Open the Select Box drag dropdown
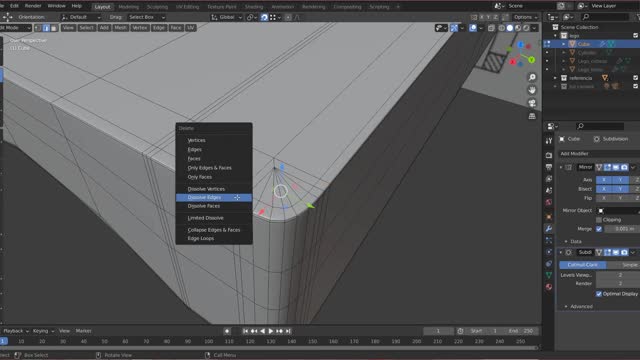Image resolution: width=640 pixels, height=360 pixels. click(146, 17)
